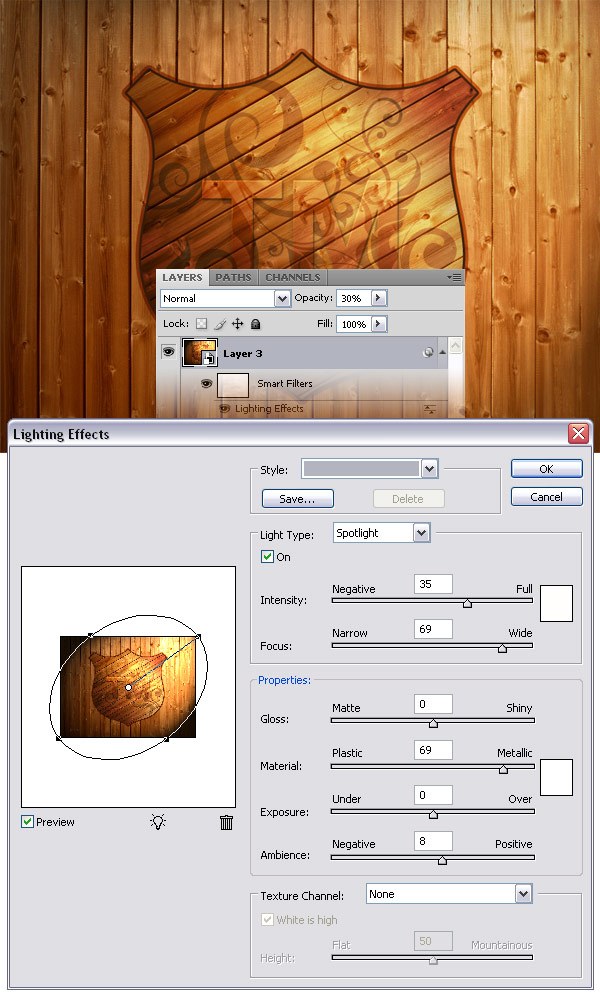Click the Smart Filters mask thumbnail
The height and width of the screenshot is (1000, 600).
point(233,385)
